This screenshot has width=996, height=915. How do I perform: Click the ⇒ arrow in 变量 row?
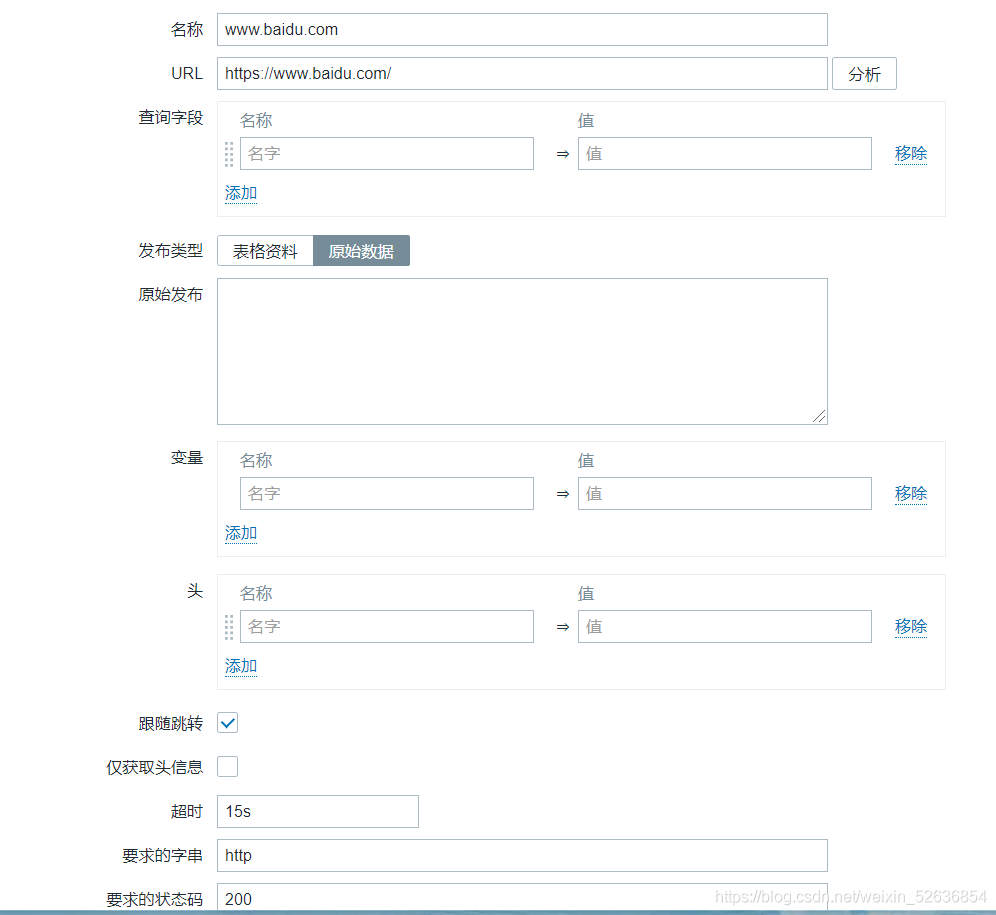tap(563, 494)
